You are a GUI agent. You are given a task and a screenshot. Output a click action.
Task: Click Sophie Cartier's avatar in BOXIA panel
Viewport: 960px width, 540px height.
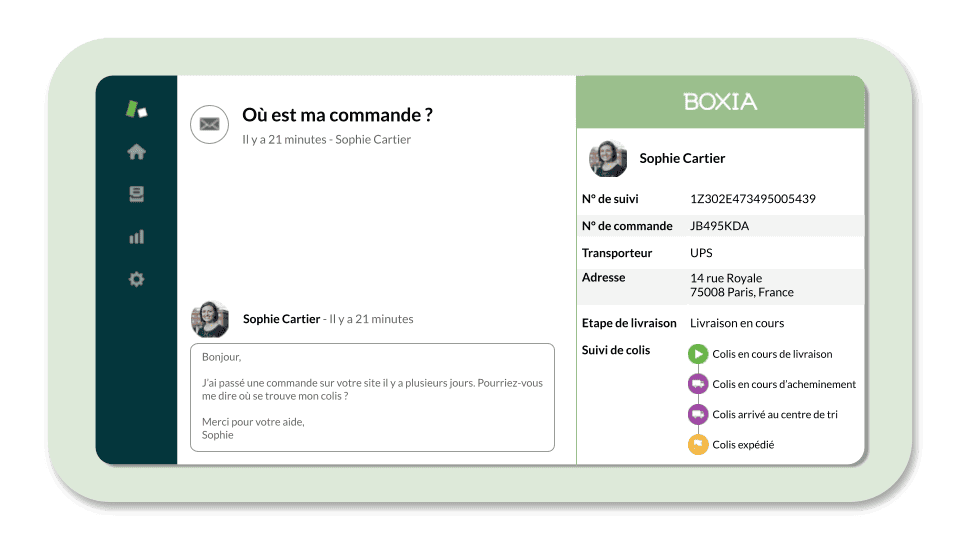608,159
